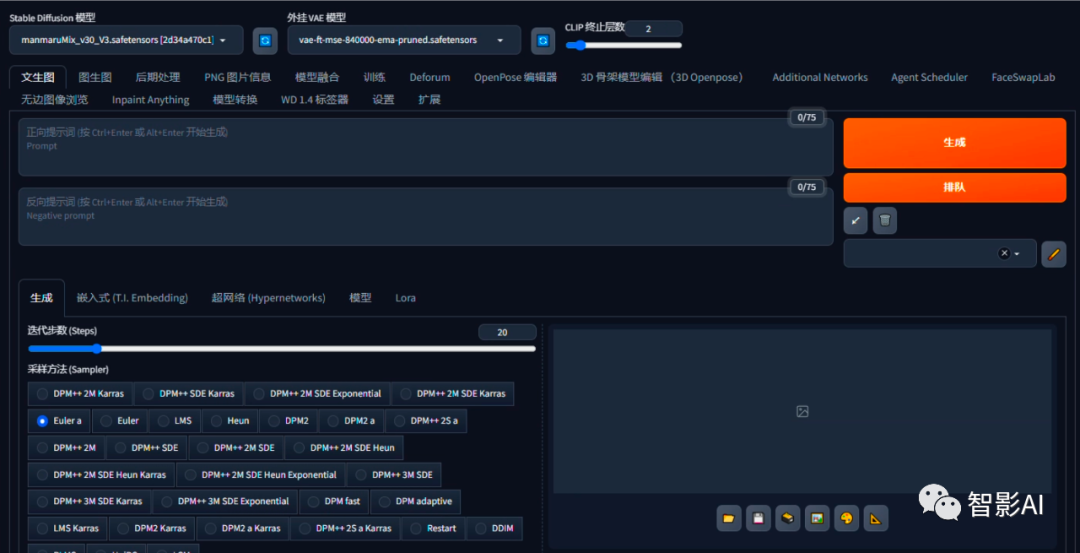Viewport: 1080px width, 553px height.
Task: Switch to the Inpaint Anything tab
Action: pos(151,100)
